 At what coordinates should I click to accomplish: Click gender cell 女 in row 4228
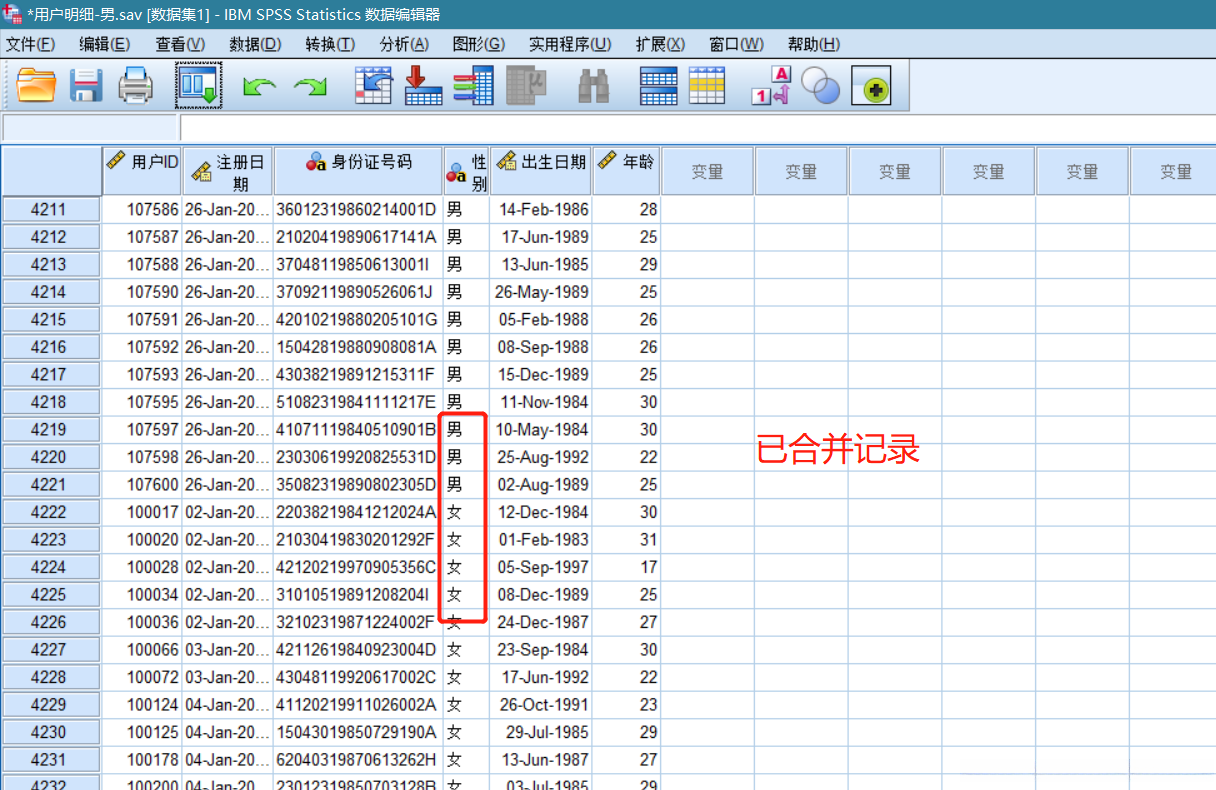point(466,677)
